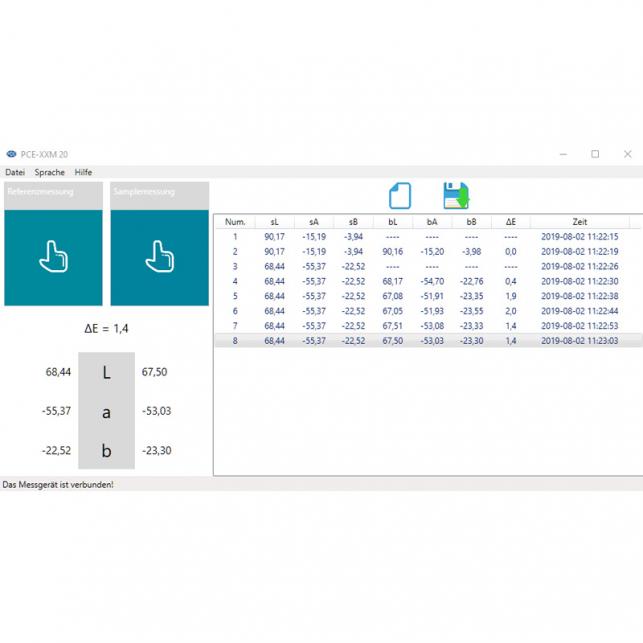The image size is (643, 643).
Task: Click bA value -51,91 in row 5
Action: tap(432, 296)
